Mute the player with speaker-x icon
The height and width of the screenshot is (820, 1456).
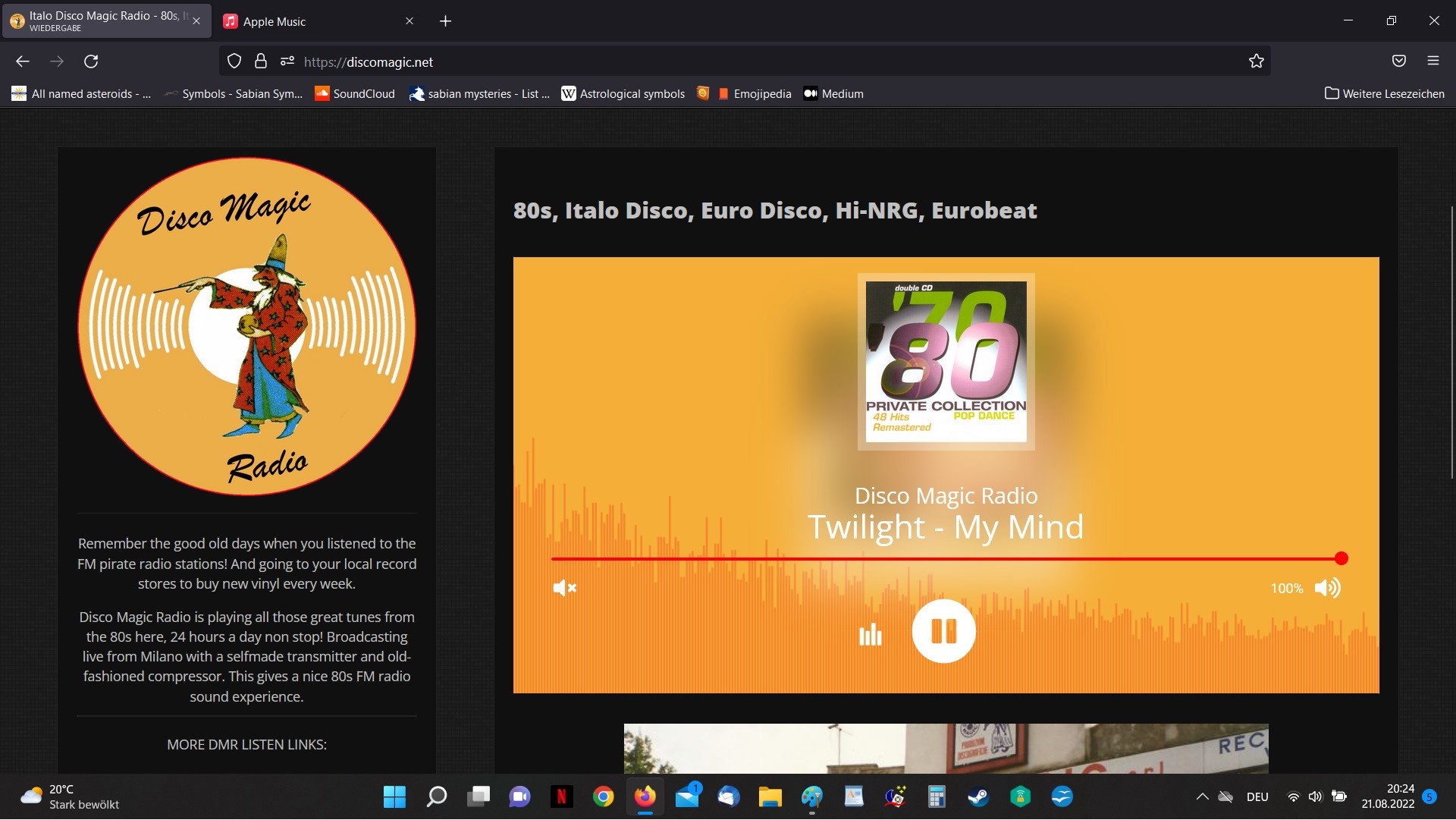[564, 588]
